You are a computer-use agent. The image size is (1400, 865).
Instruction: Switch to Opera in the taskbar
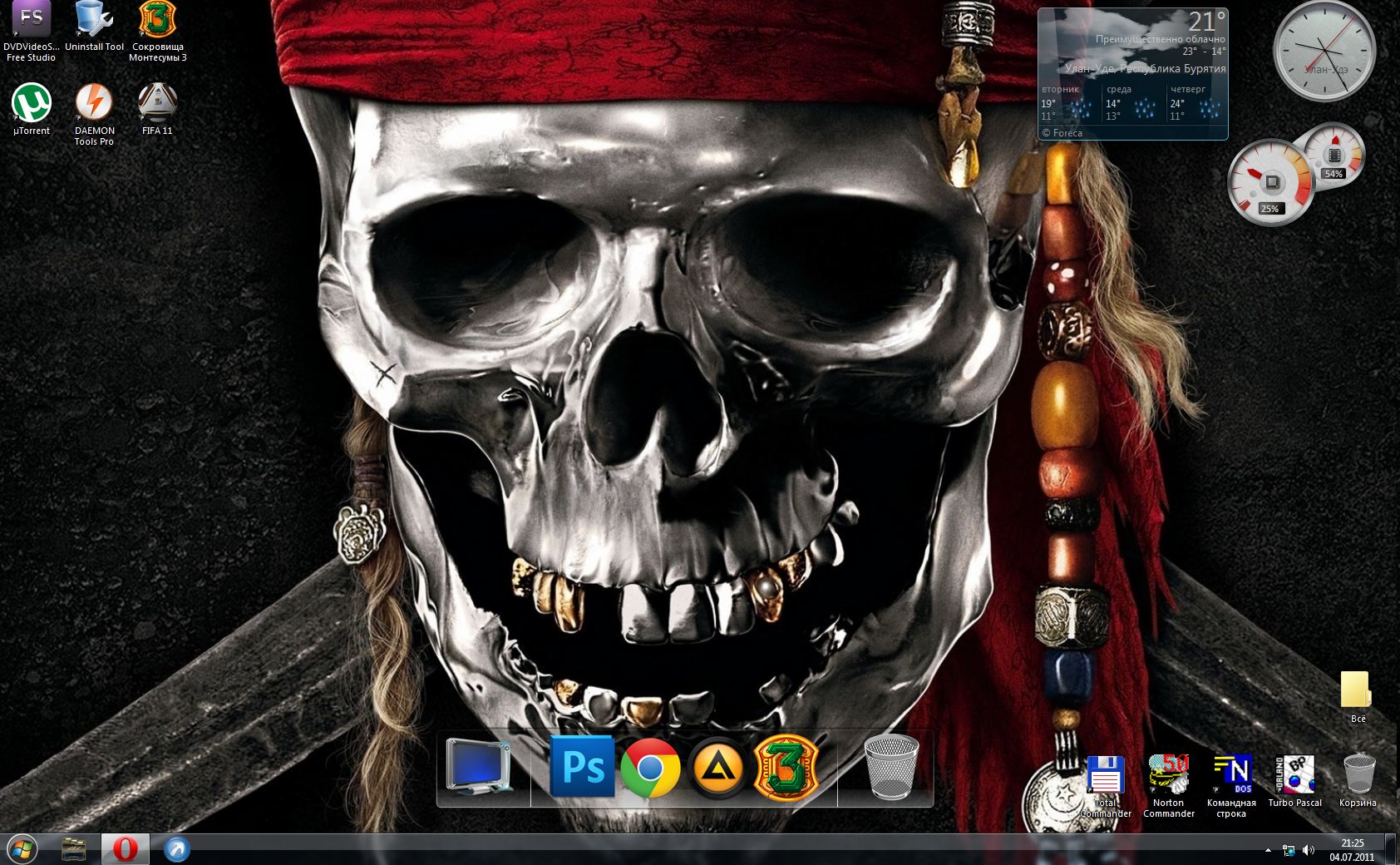tap(126, 849)
